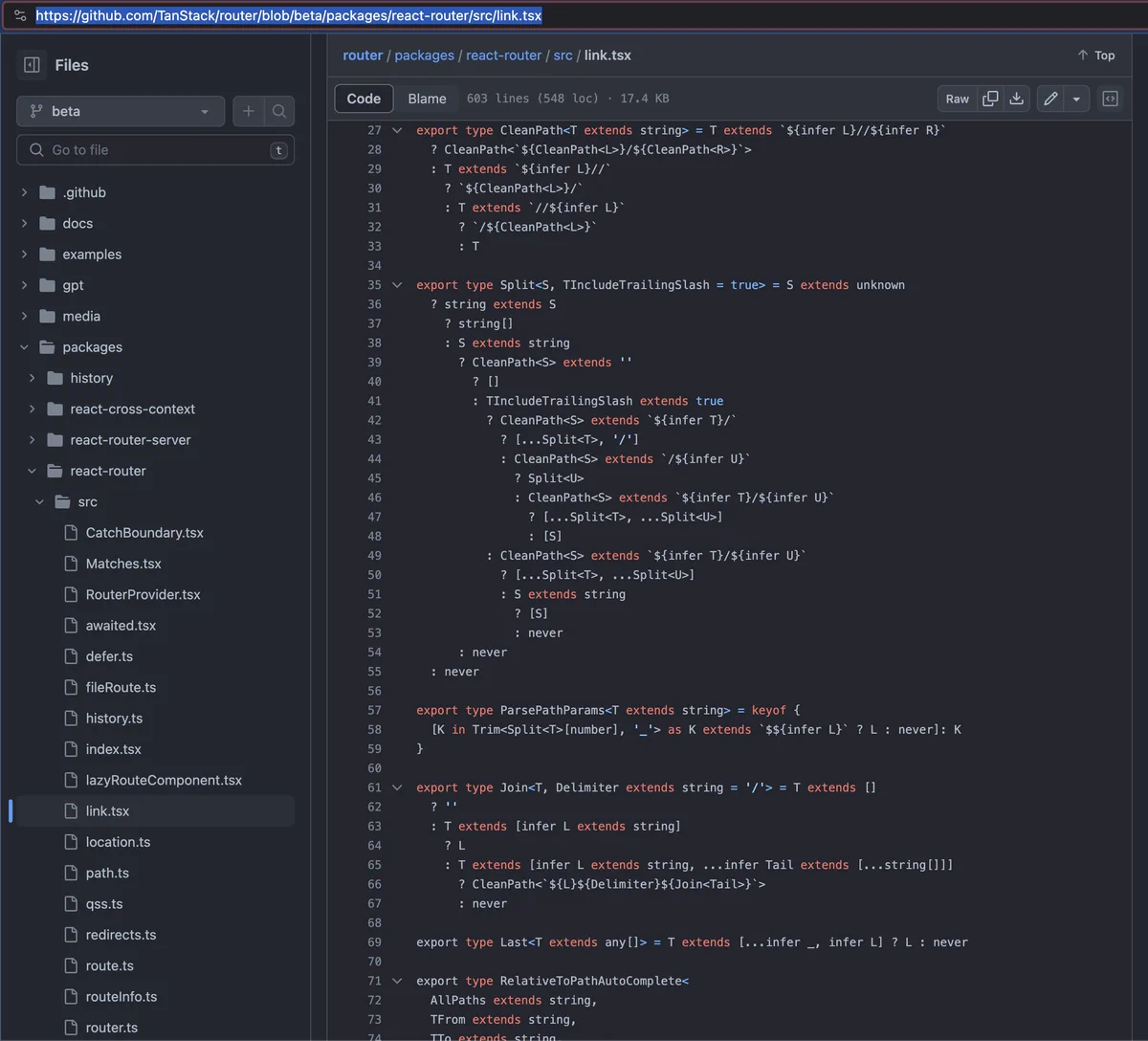1148x1041 pixels.
Task: Collapse the file tree side panel icon
Action: (32, 65)
